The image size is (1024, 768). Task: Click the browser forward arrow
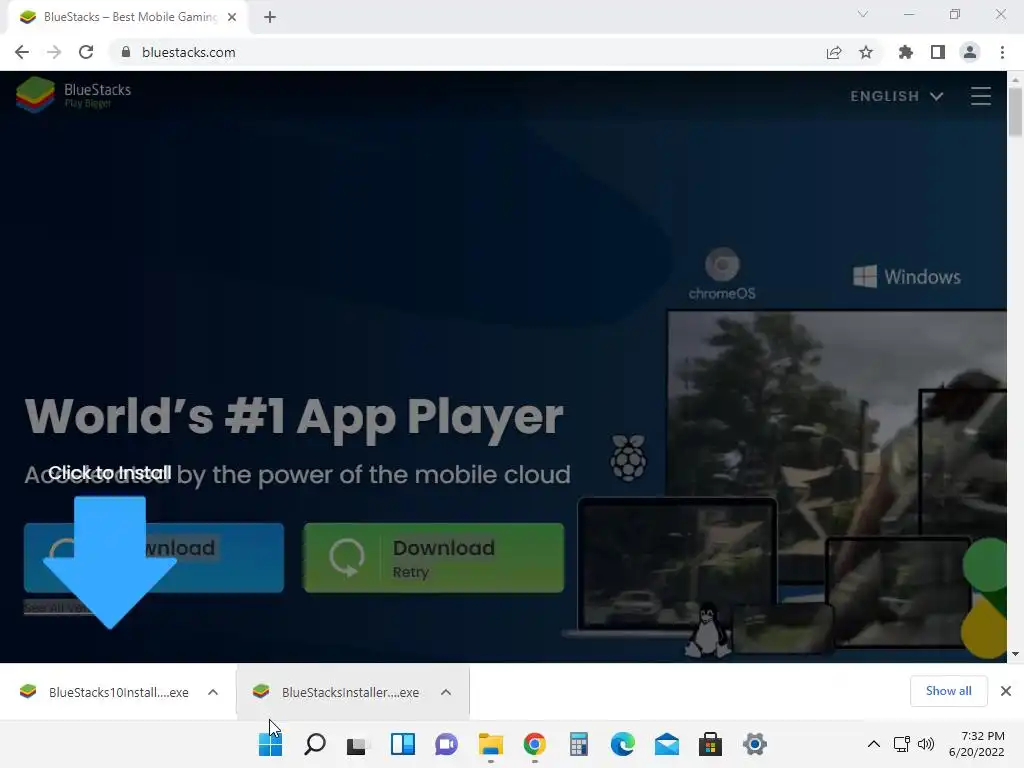54,52
